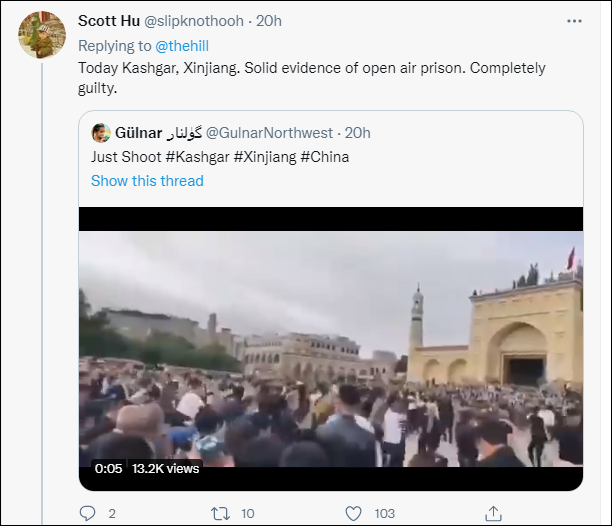Screen dimensions: 612x526
Task: Click Scott Hu's profile avatar
Action: pyautogui.click(x=42, y=36)
